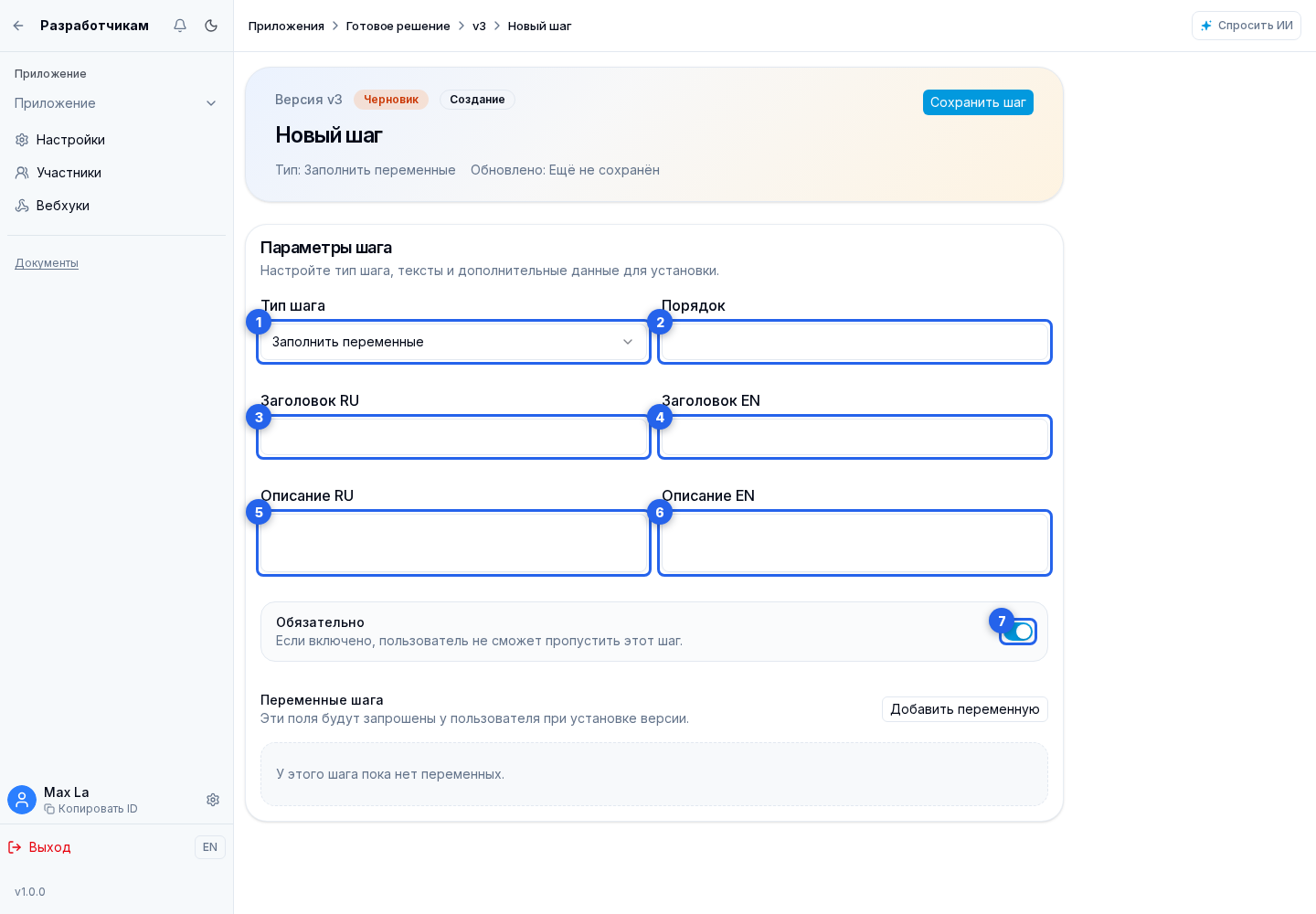
Task: Click the Создание badge
Action: click(x=477, y=100)
